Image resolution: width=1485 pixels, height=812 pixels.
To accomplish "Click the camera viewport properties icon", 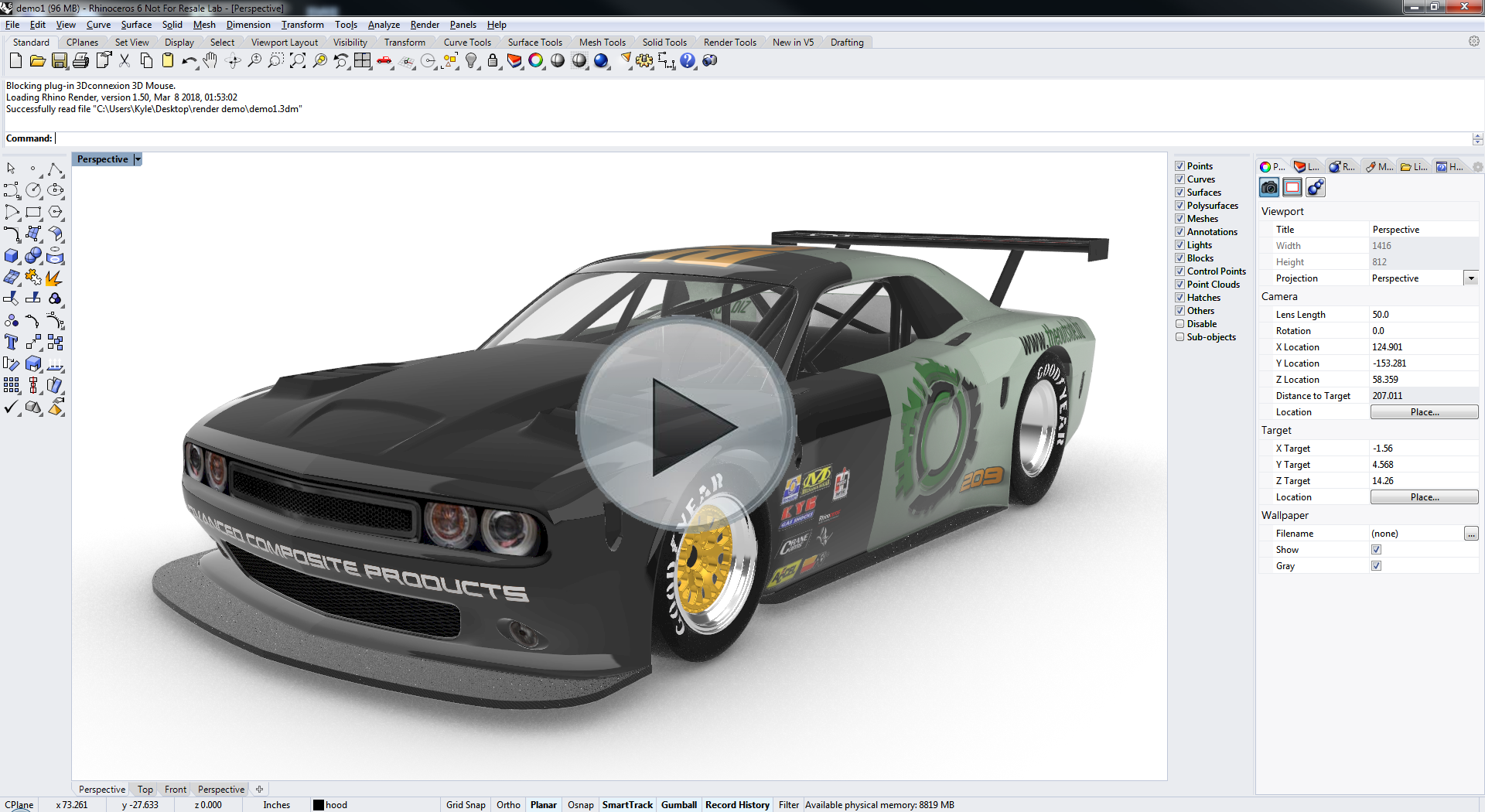I will (x=1269, y=187).
